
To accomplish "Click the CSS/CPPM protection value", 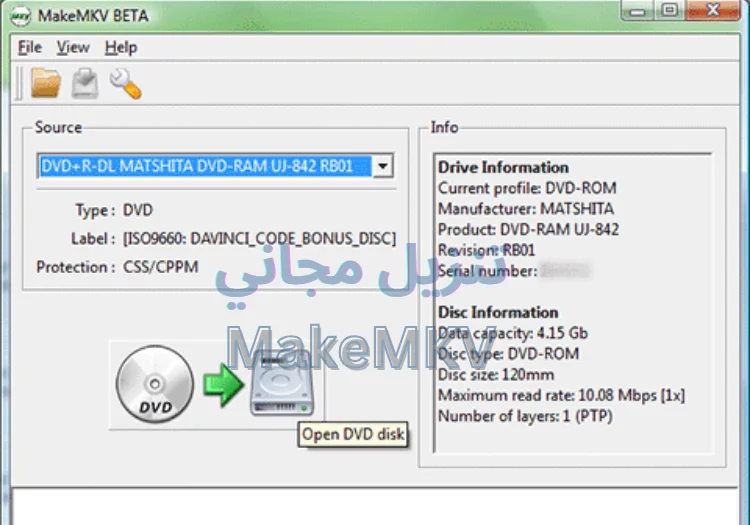I will pyautogui.click(x=161, y=267).
